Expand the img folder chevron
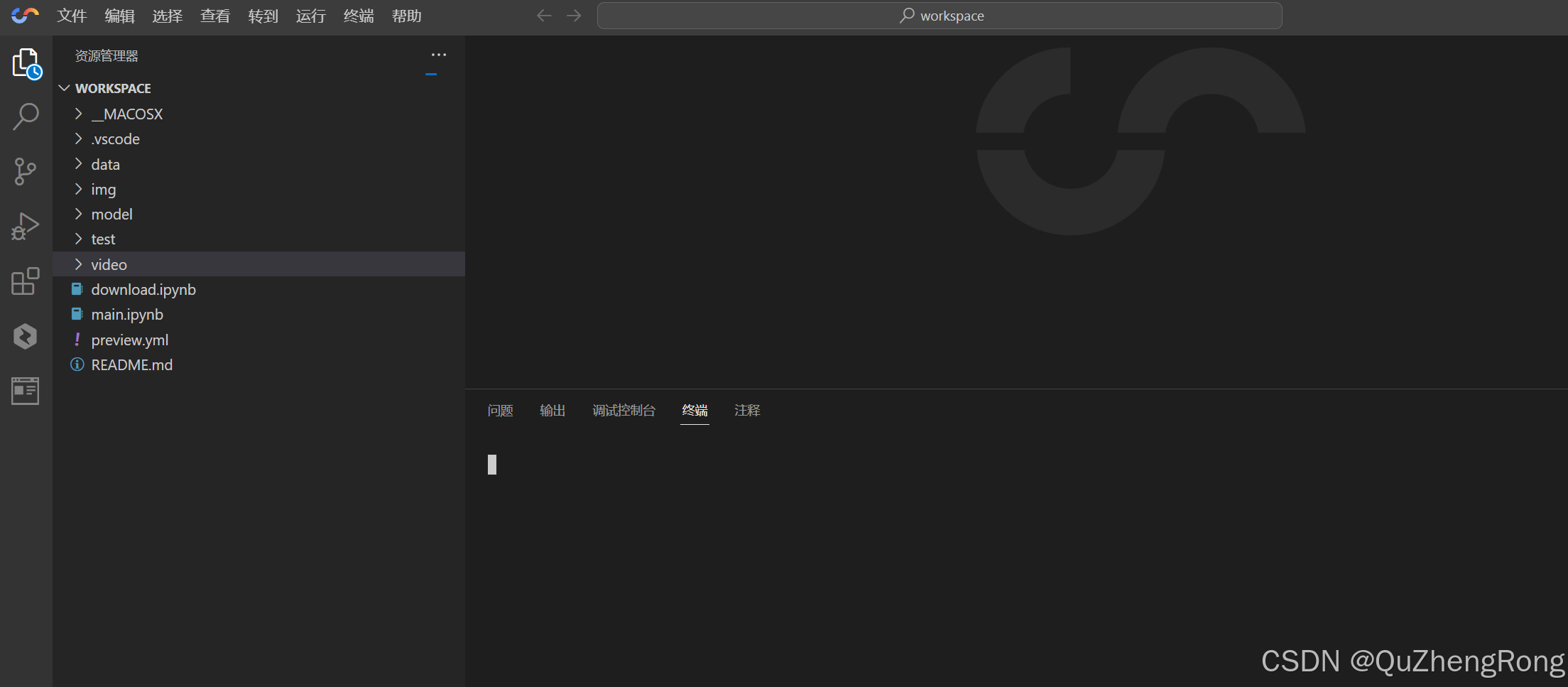This screenshot has width=1568, height=687. tap(79, 189)
